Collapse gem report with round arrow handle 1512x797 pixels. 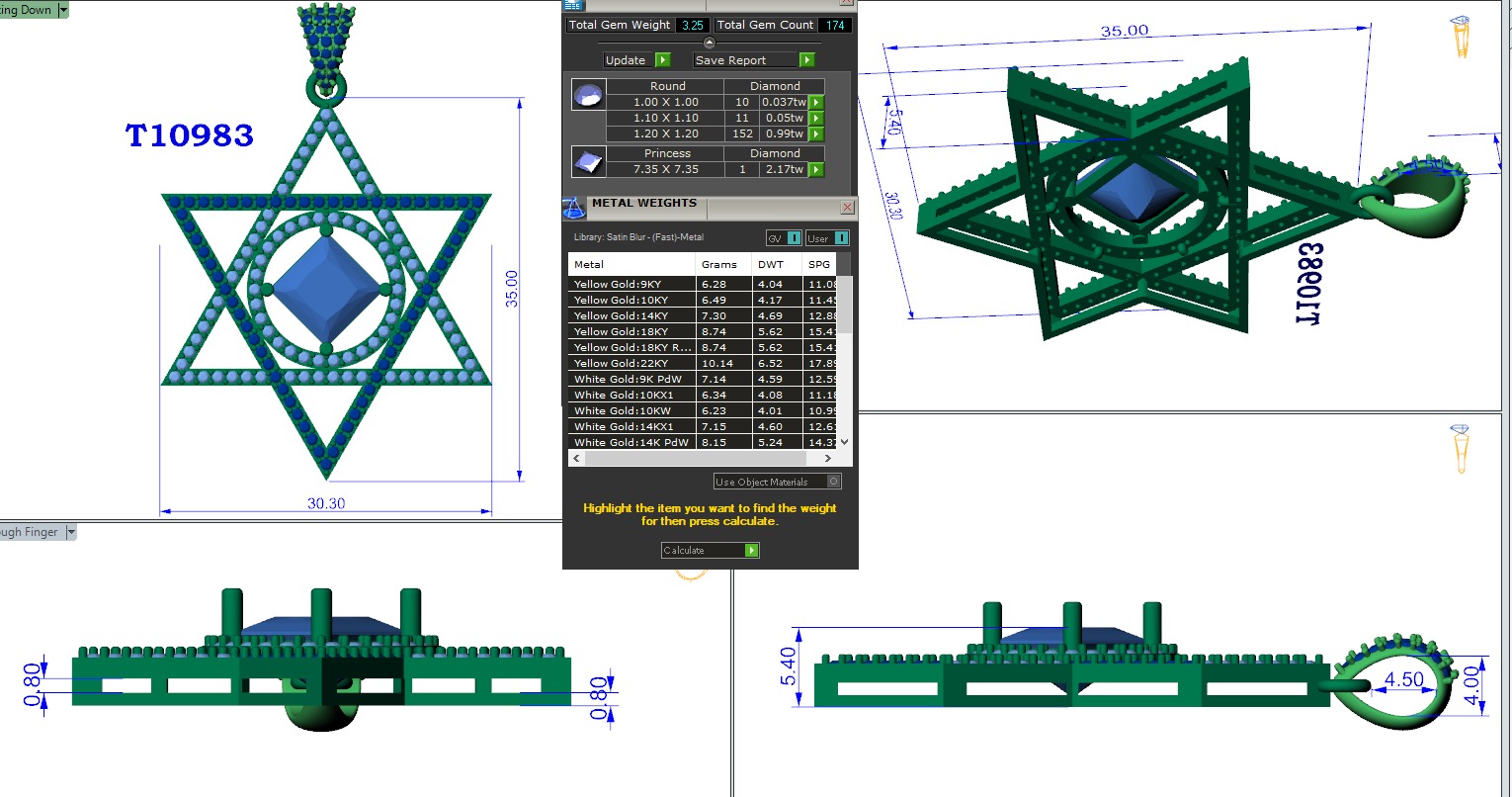(709, 43)
